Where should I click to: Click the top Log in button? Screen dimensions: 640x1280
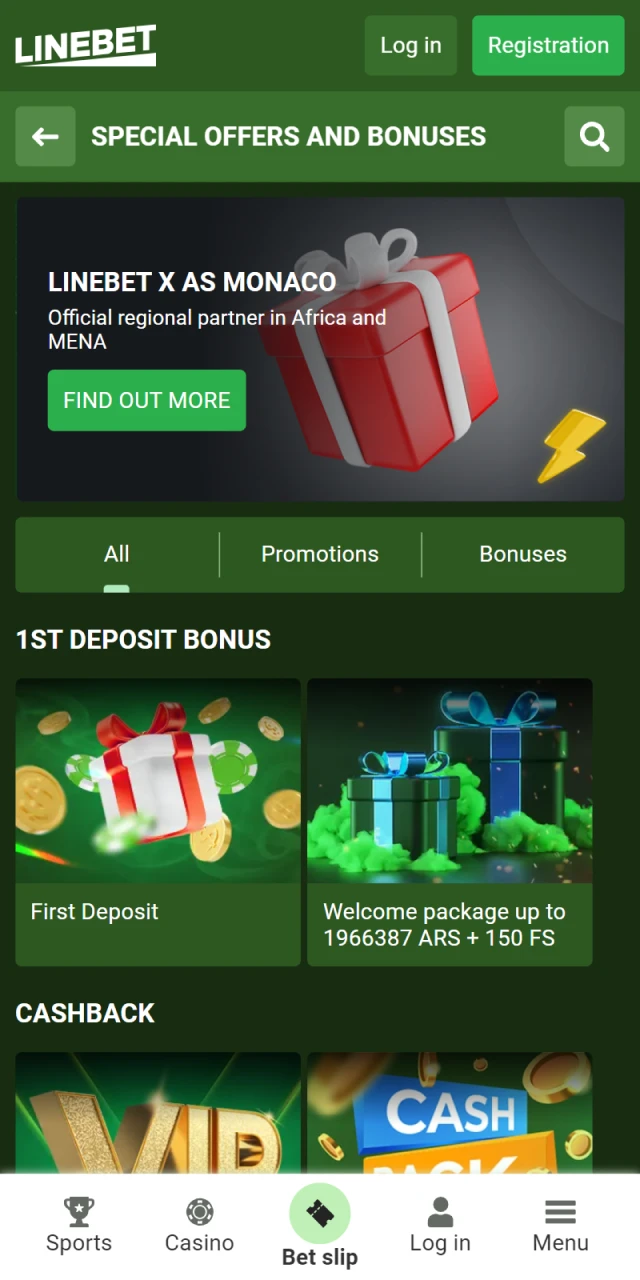click(411, 45)
